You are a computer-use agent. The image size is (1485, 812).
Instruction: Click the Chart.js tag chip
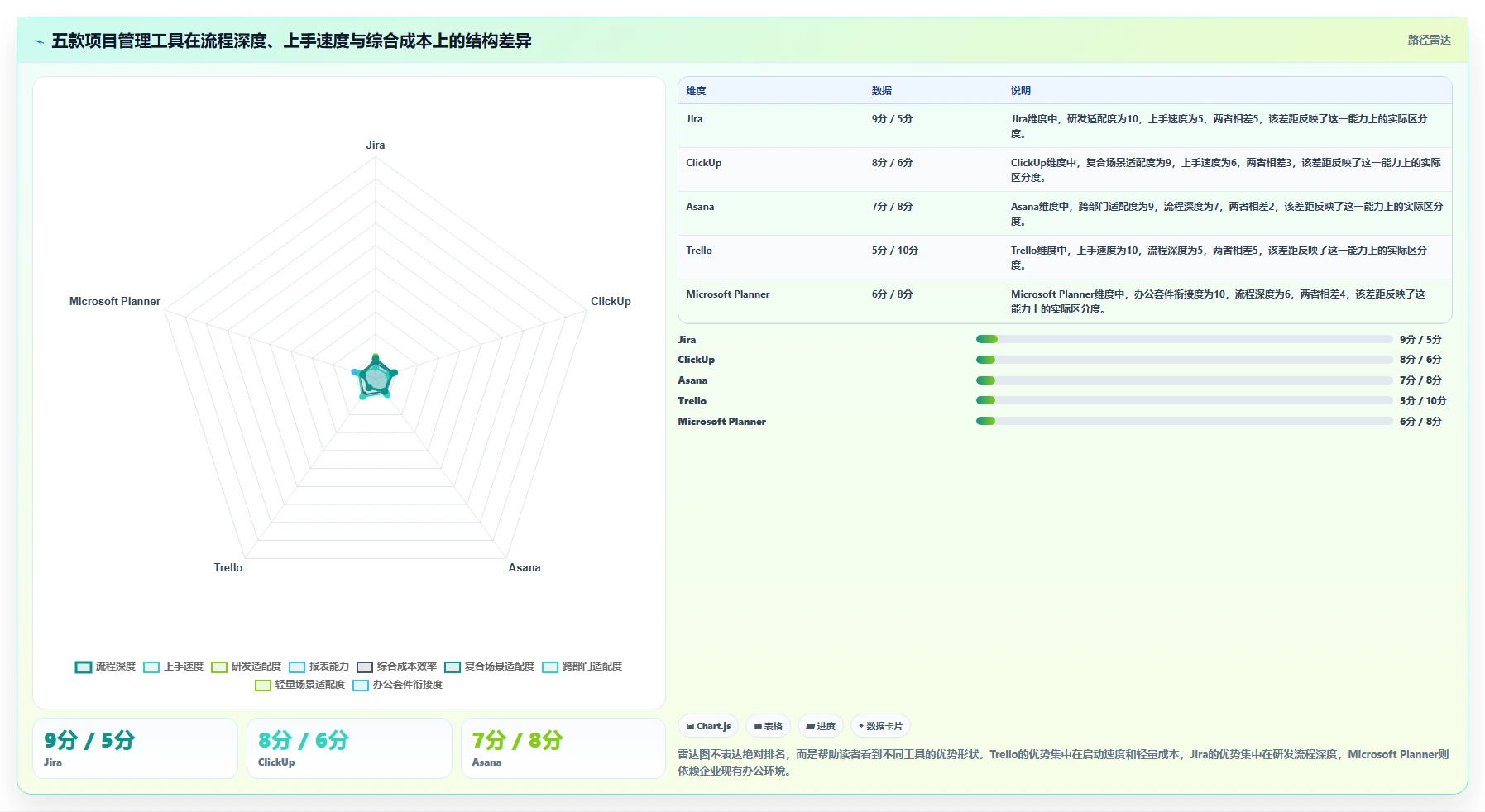point(708,726)
